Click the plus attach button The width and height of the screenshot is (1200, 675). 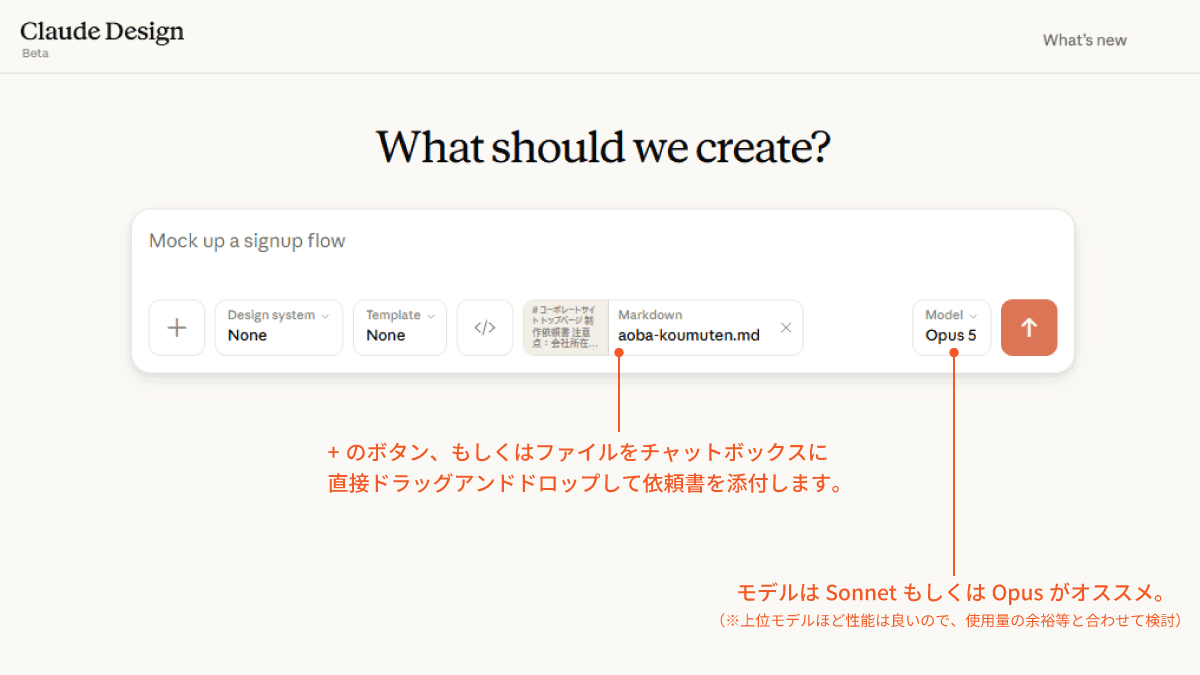pyautogui.click(x=177, y=328)
